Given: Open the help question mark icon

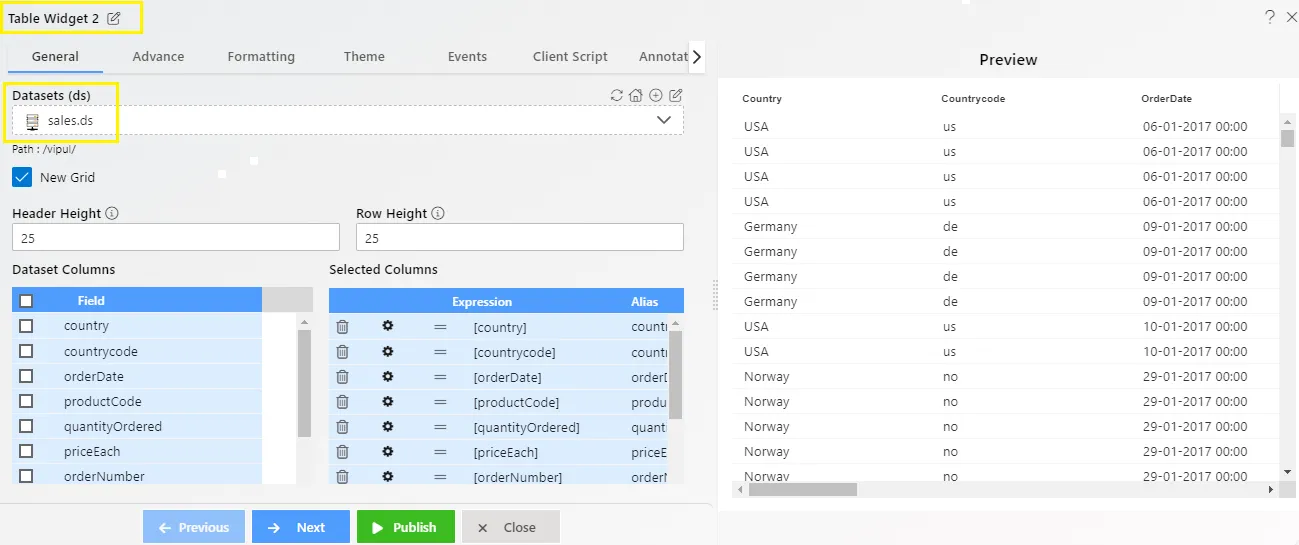Looking at the screenshot, I should point(1269,17).
